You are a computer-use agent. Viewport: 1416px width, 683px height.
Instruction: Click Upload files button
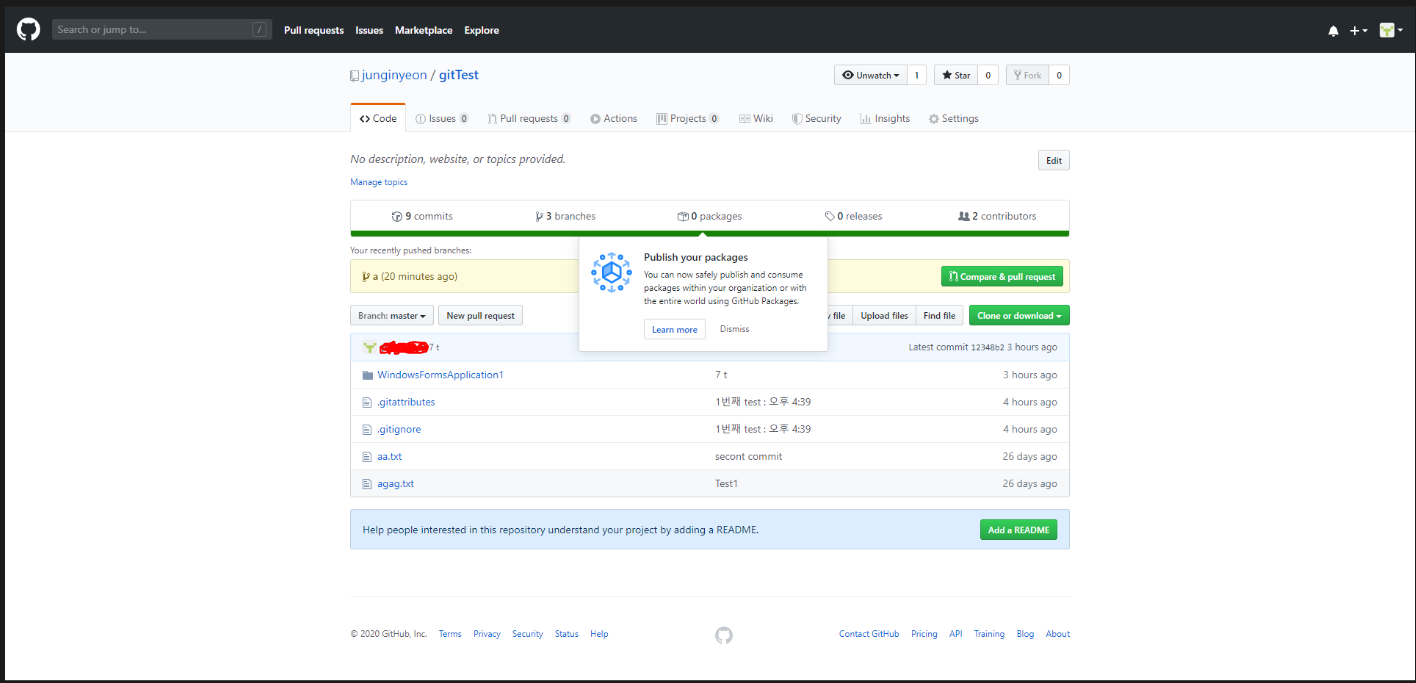tap(884, 316)
